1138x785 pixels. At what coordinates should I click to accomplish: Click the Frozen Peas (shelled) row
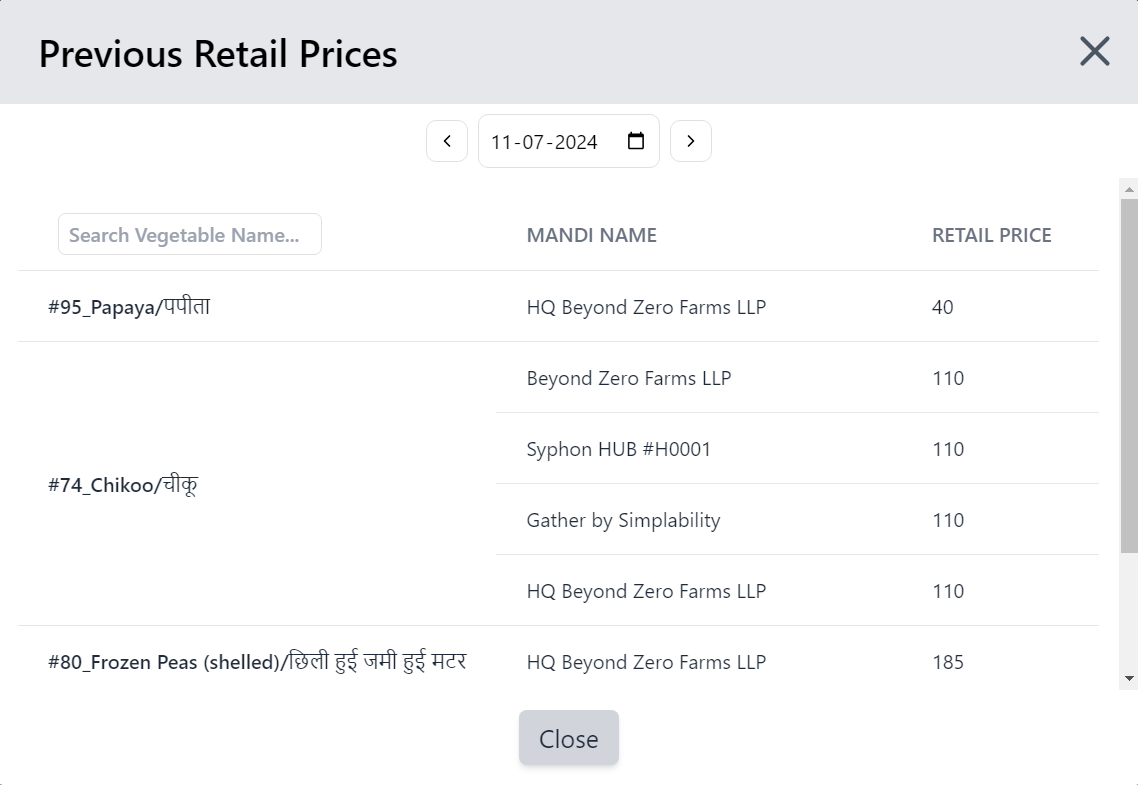coord(256,661)
